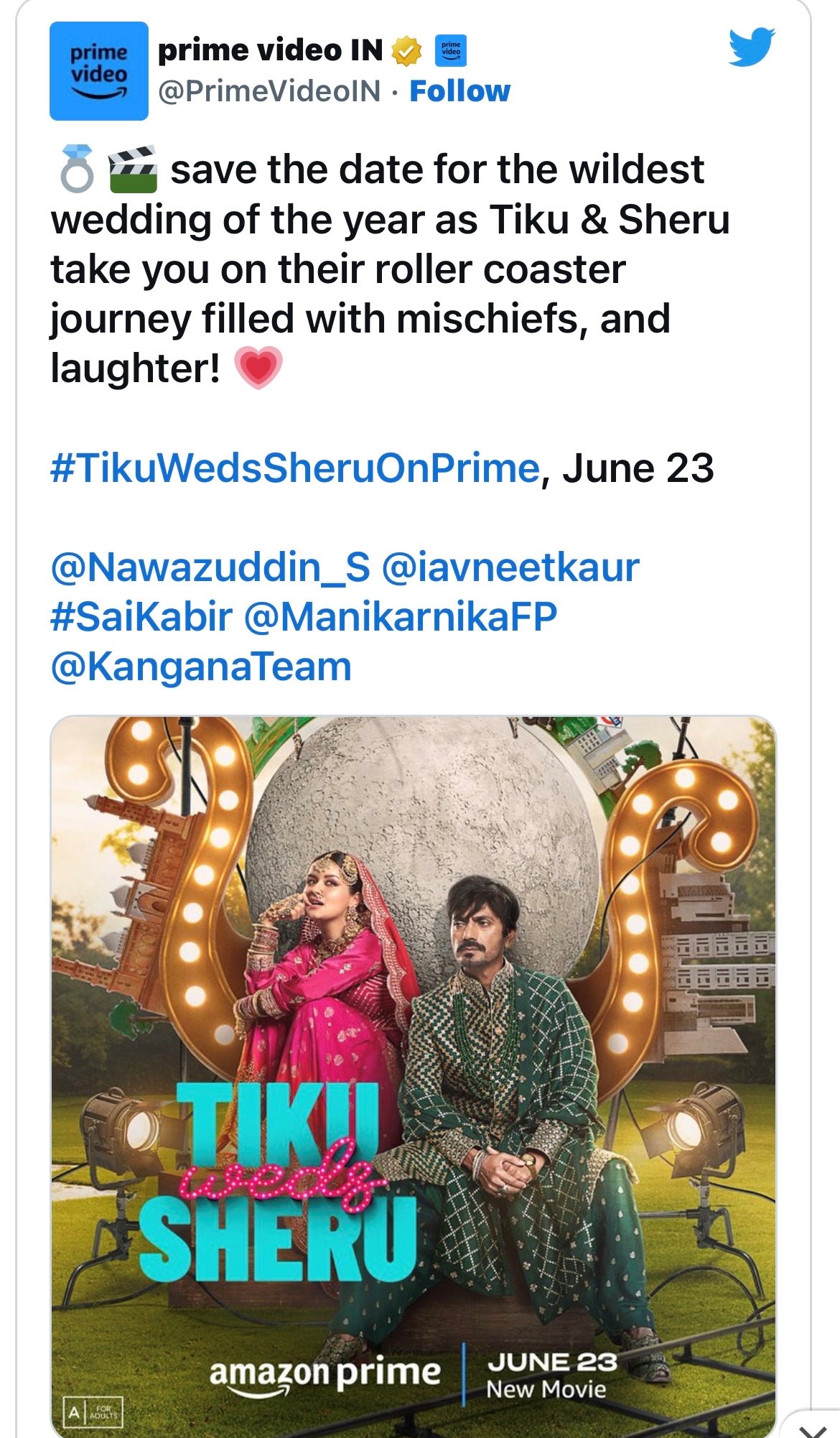Click the ring emoji in the tweet
Viewport: 840px width, 1438px height.
[77, 170]
